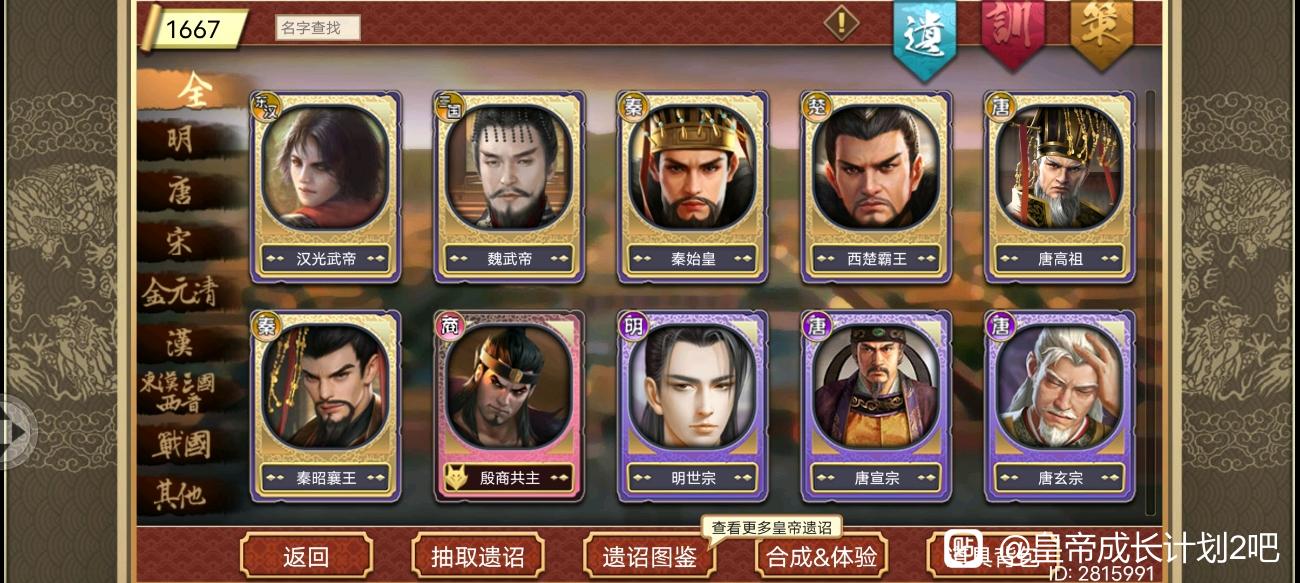Screen dimensions: 1300x583
Task: Open the 遗诏图鉴 gallery button
Action: pyautogui.click(x=649, y=556)
